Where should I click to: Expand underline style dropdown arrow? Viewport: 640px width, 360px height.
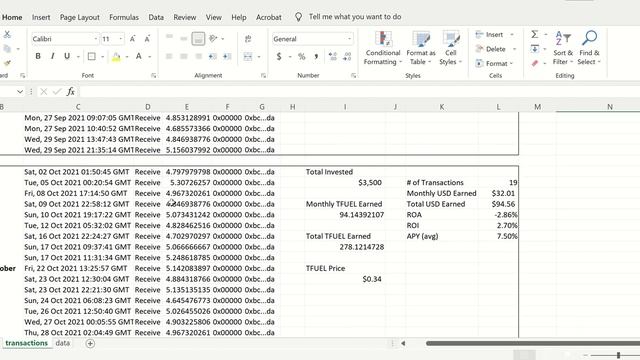[x=78, y=57]
